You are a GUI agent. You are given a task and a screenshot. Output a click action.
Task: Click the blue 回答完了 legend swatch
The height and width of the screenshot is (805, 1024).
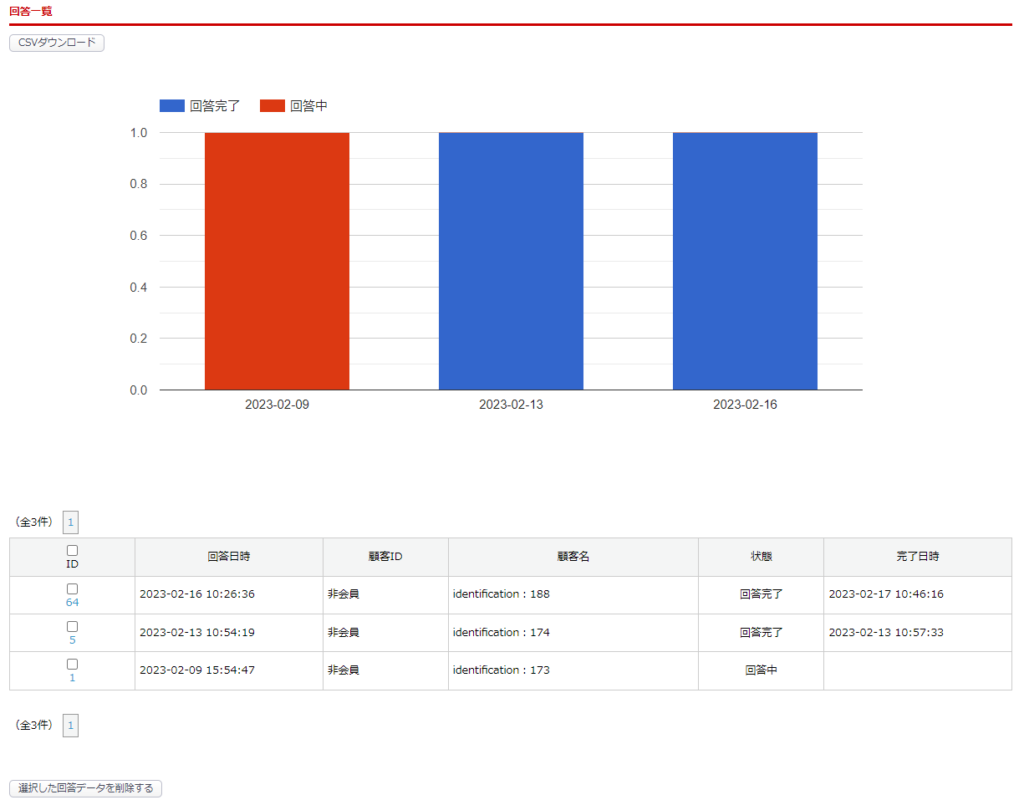point(172,105)
